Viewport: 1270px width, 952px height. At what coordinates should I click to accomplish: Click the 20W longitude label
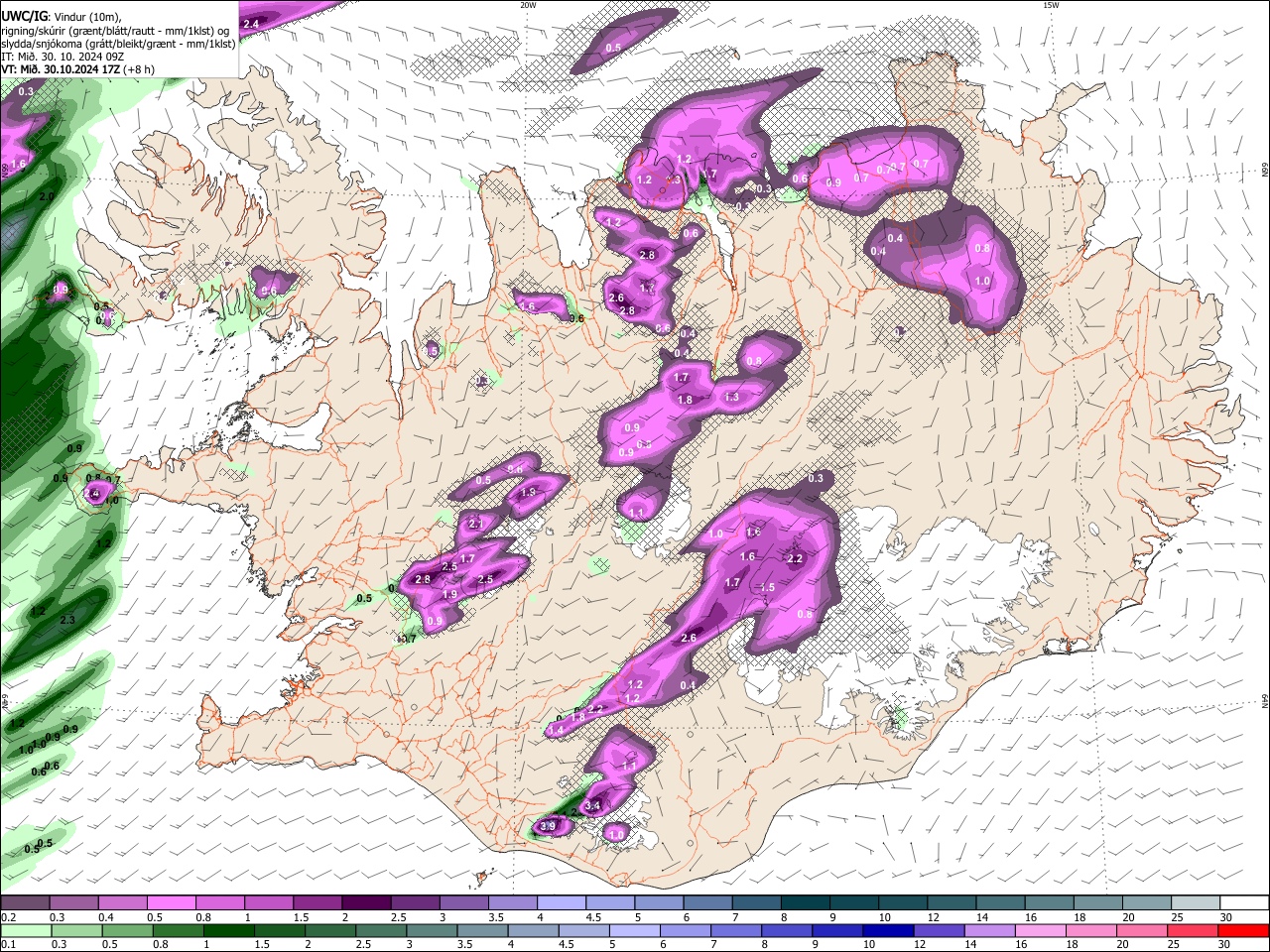[x=528, y=5]
